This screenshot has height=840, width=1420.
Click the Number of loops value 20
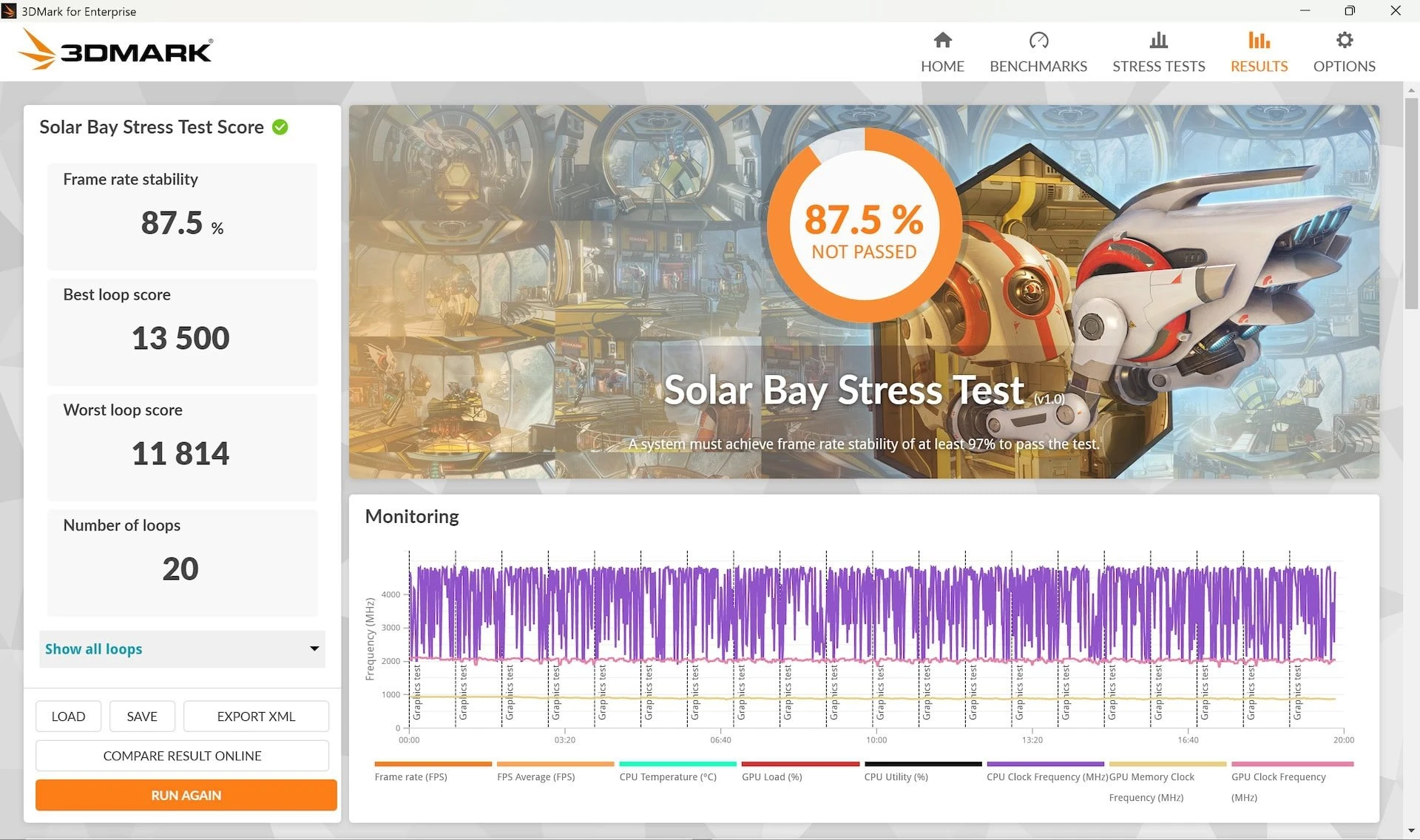180,569
